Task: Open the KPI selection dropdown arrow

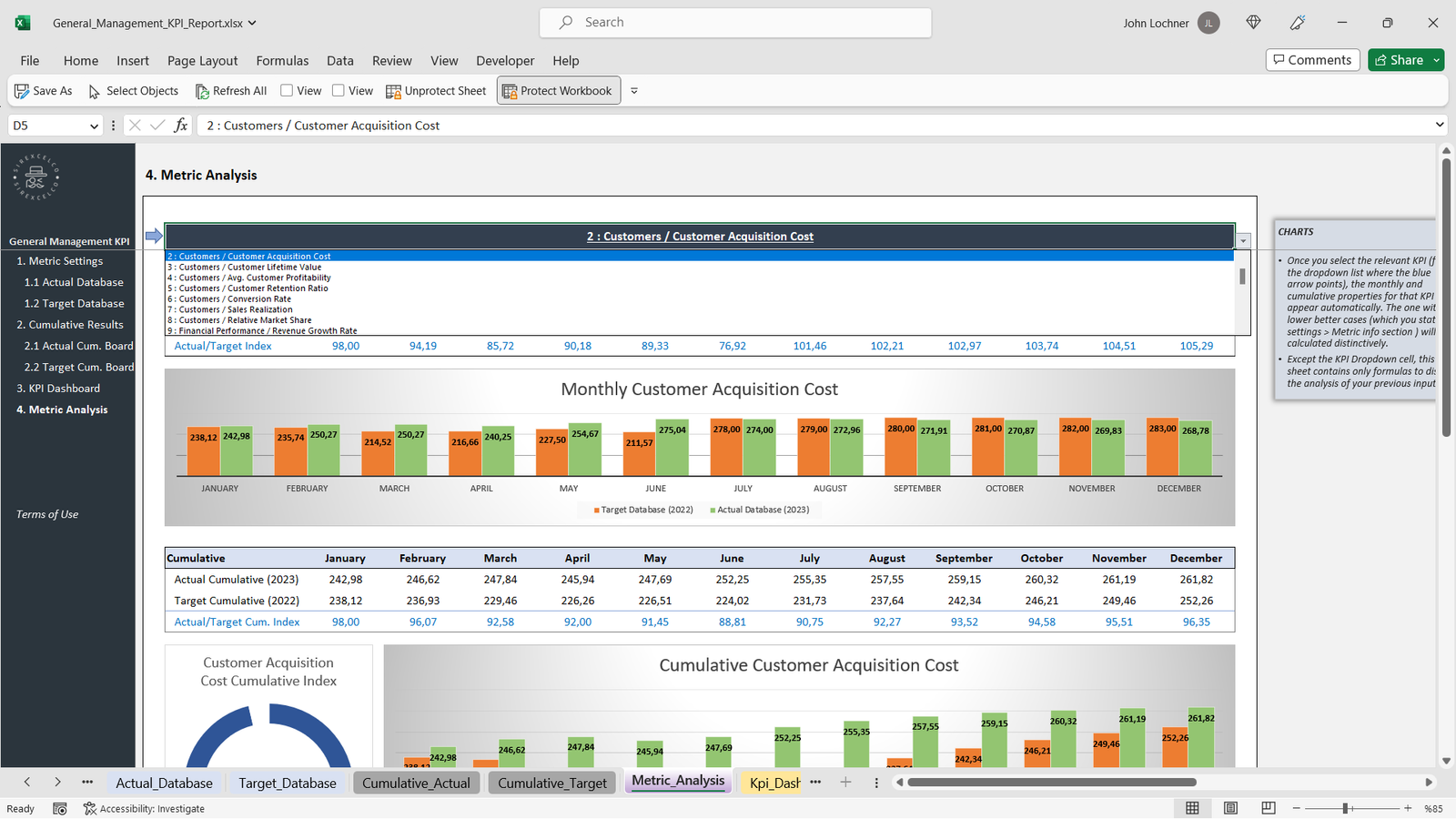Action: (x=1243, y=241)
